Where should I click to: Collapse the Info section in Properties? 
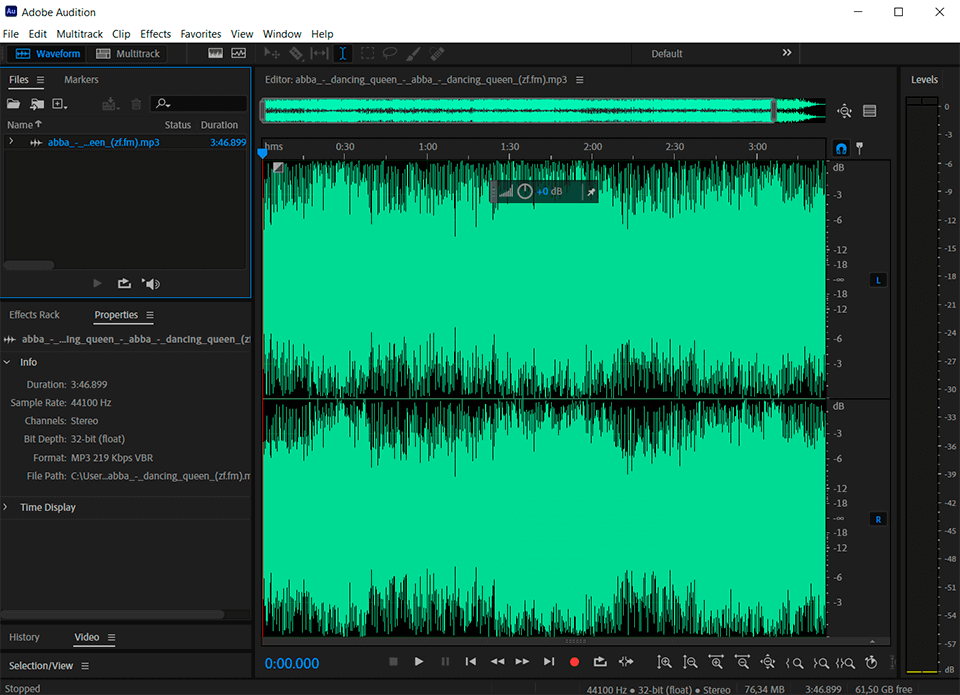[x=8, y=362]
